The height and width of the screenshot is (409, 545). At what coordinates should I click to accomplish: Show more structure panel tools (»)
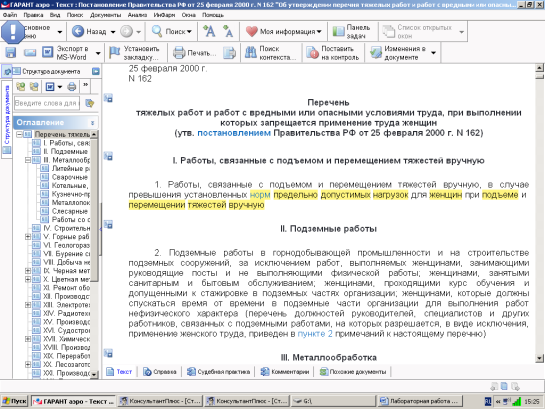tap(86, 85)
